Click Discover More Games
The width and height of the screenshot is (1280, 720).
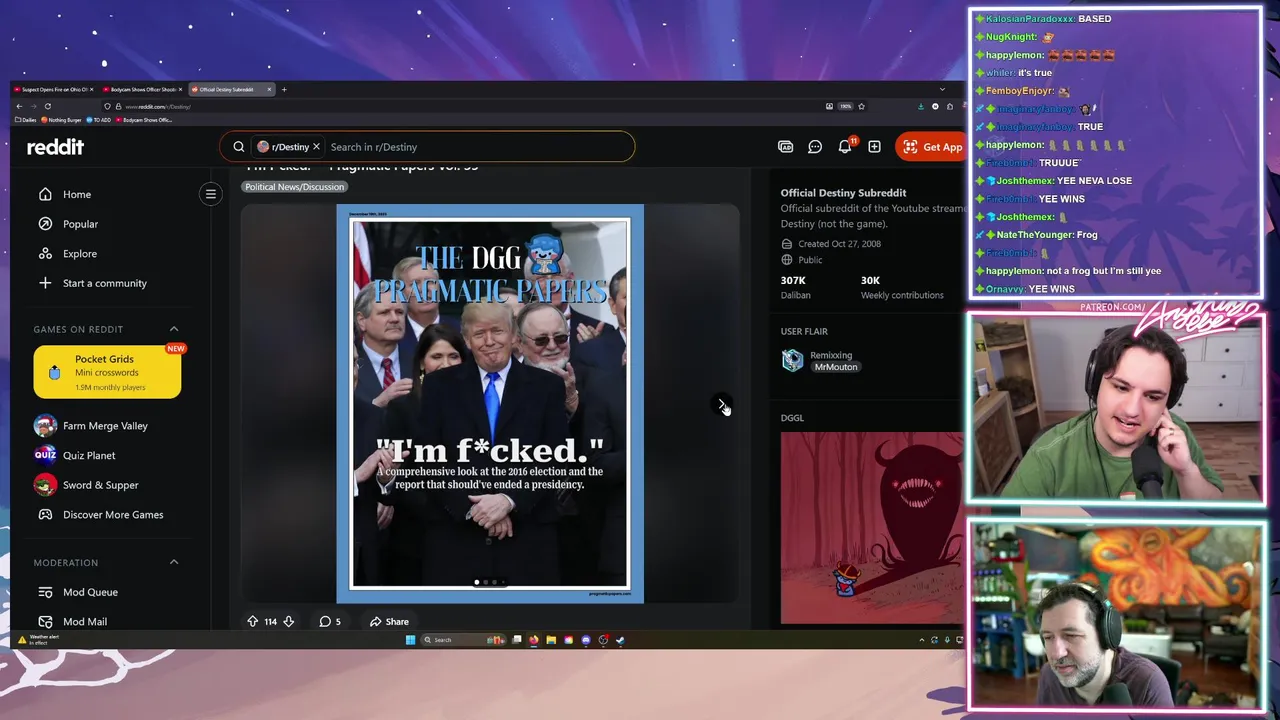[113, 514]
